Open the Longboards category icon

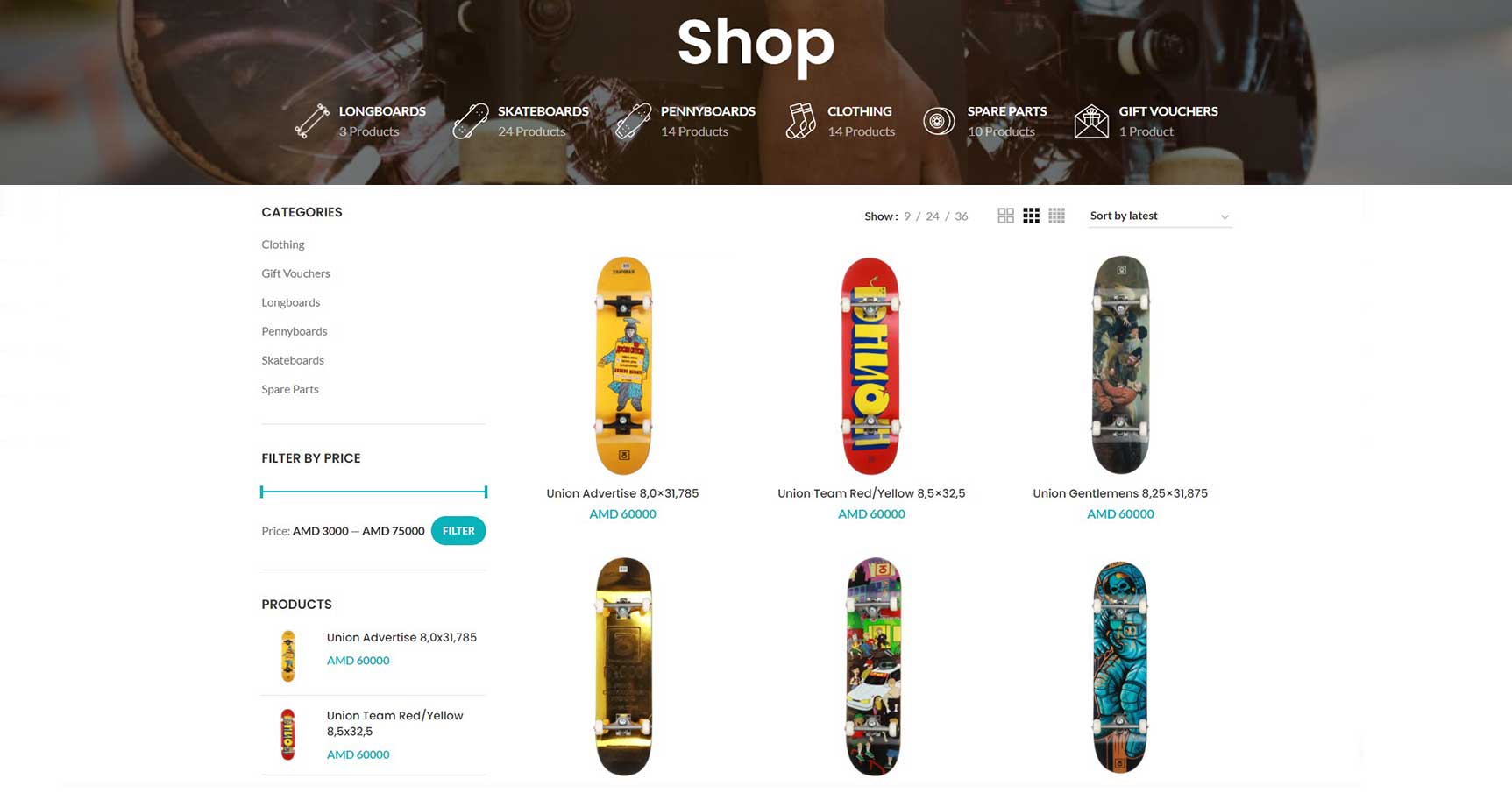coord(311,121)
